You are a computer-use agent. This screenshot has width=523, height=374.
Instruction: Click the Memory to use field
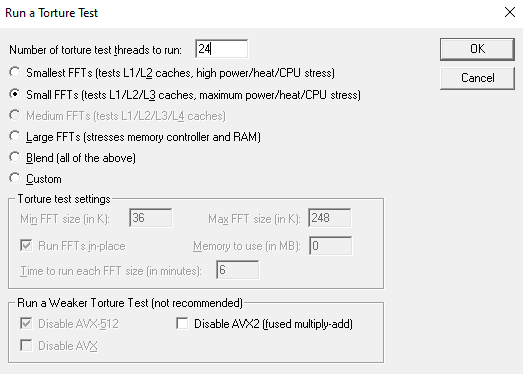pyautogui.click(x=331, y=246)
